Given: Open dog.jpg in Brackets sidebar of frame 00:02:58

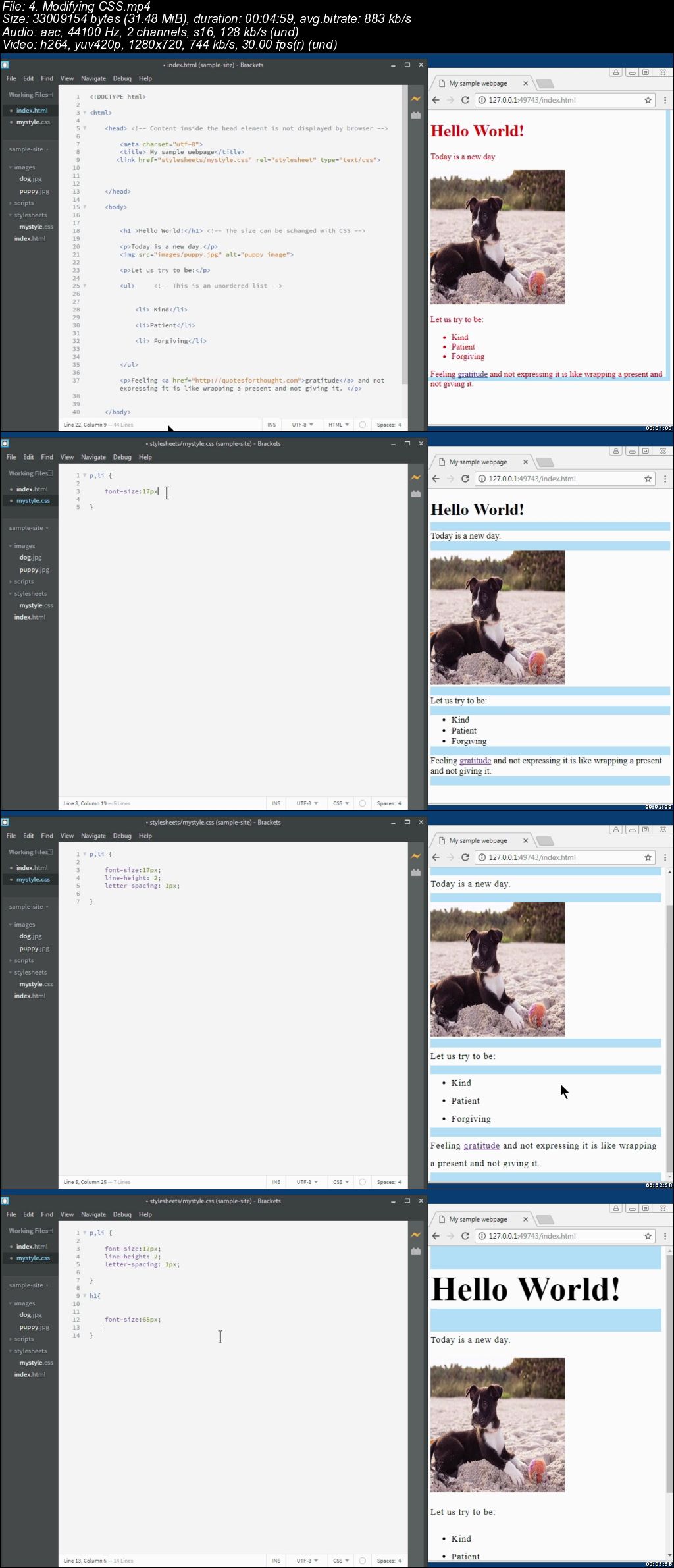Looking at the screenshot, I should 30,936.
